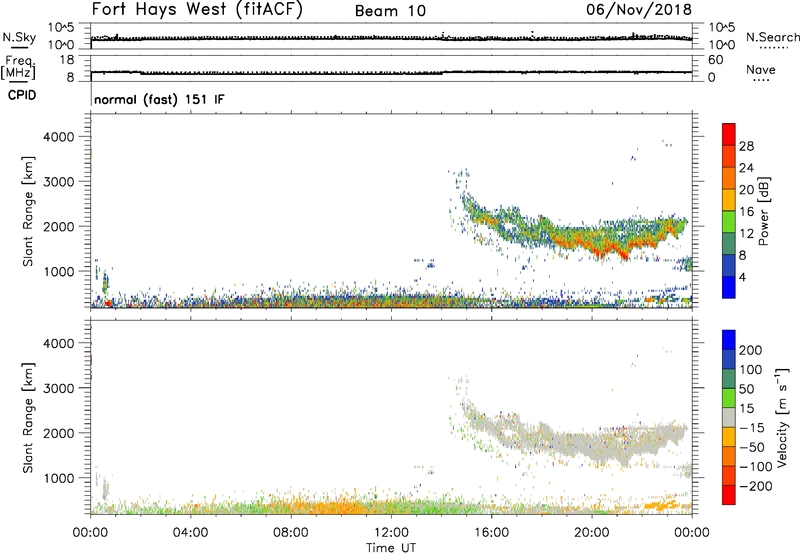This screenshot has height=554, width=800.
Task: Click the '1000' tick on velocity panel
Action: (59, 478)
